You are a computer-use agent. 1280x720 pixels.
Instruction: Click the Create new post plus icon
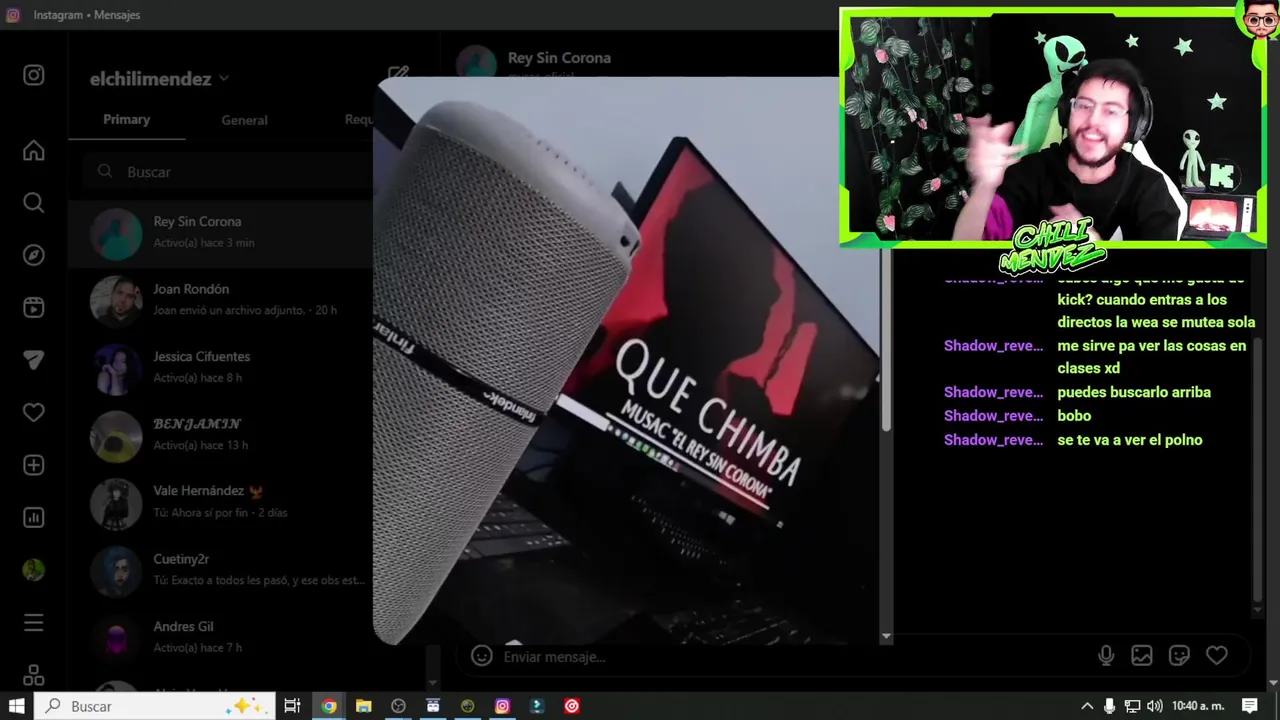pyautogui.click(x=33, y=465)
